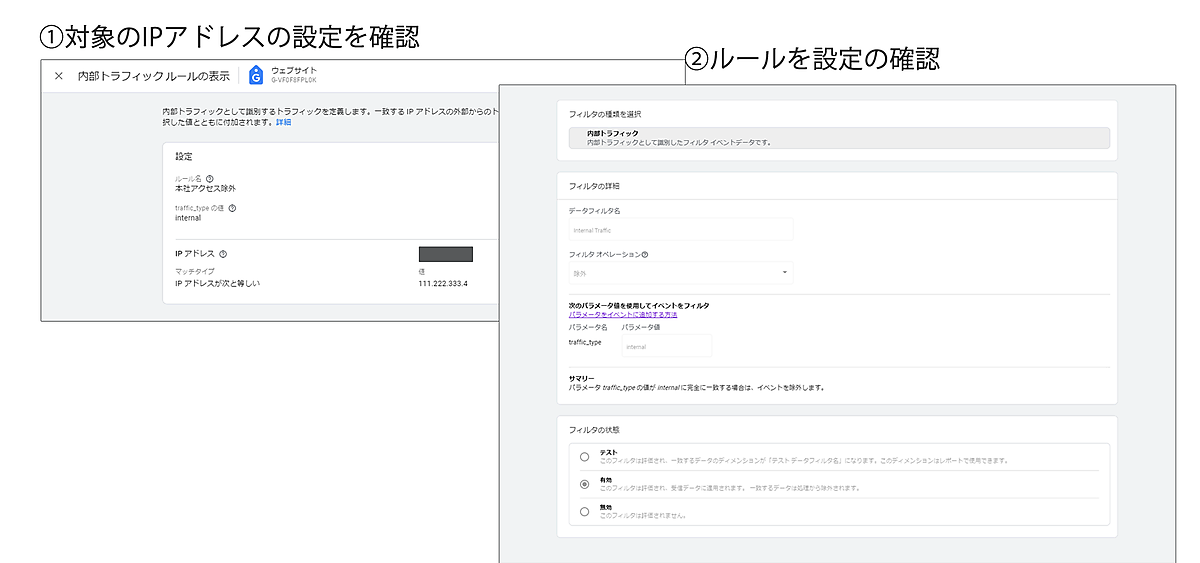The height and width of the screenshot is (563, 1200).
Task: Open the フィルタ オペレーション dropdown arrow
Action: [784, 272]
